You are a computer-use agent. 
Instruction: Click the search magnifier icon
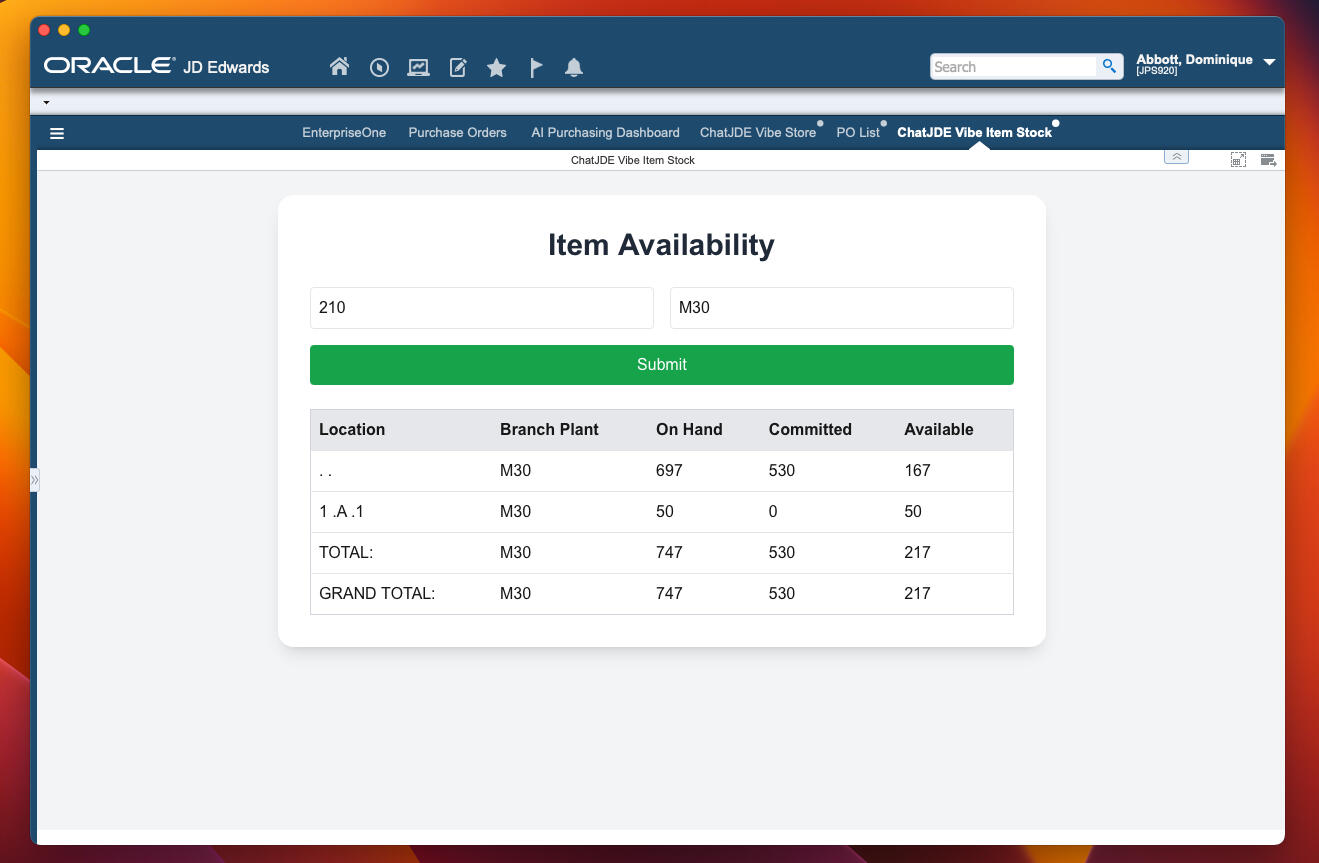(x=1108, y=66)
